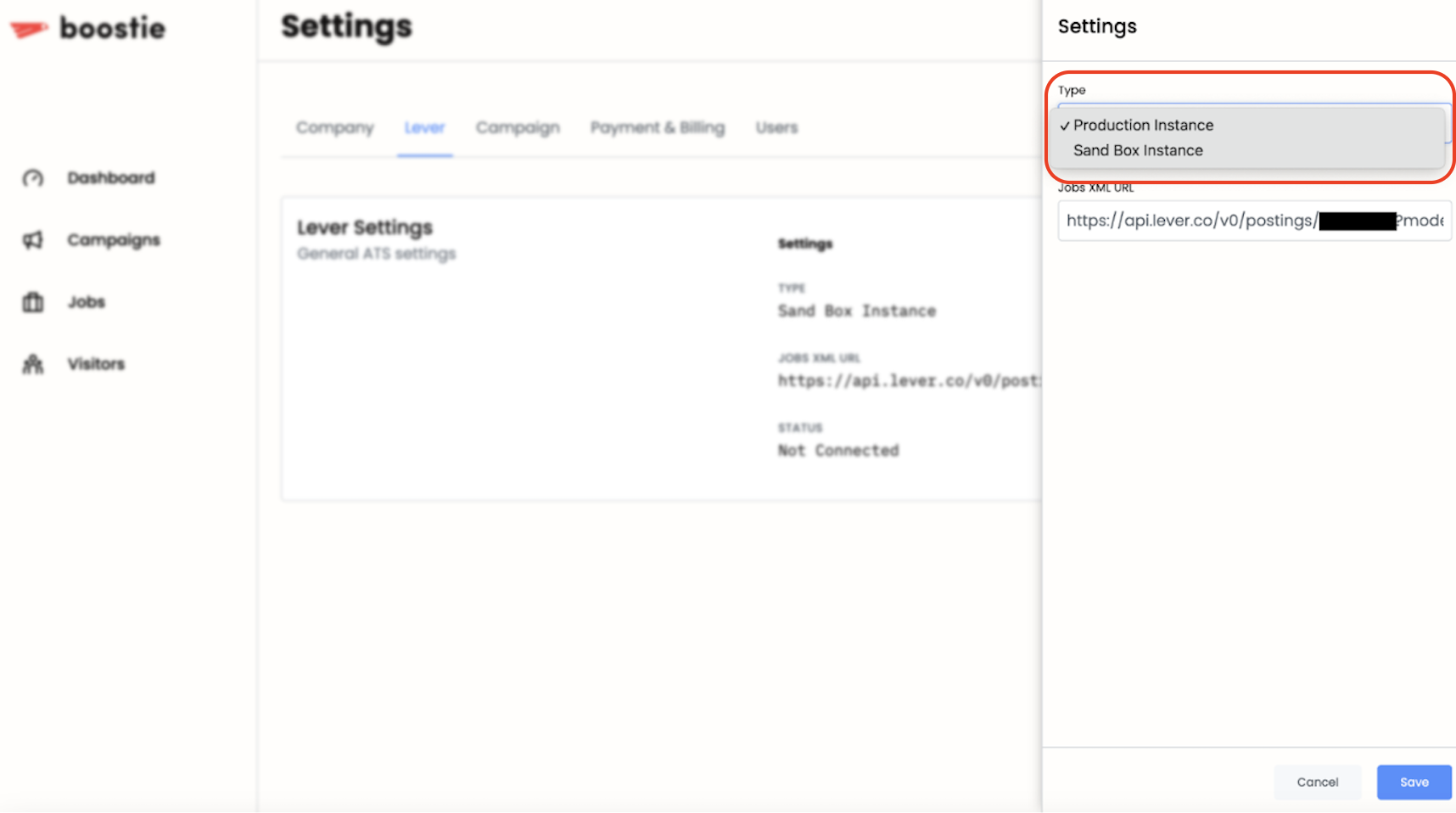Open the Payment & Billing tab
The width and height of the screenshot is (1456, 813).
point(658,127)
